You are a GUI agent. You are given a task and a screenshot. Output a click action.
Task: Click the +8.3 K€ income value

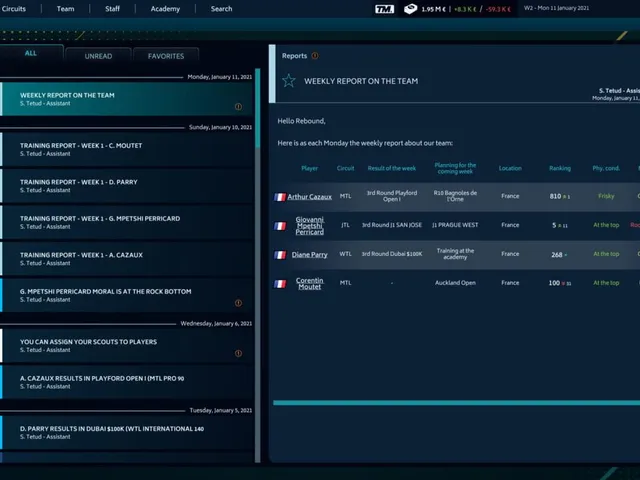click(465, 9)
